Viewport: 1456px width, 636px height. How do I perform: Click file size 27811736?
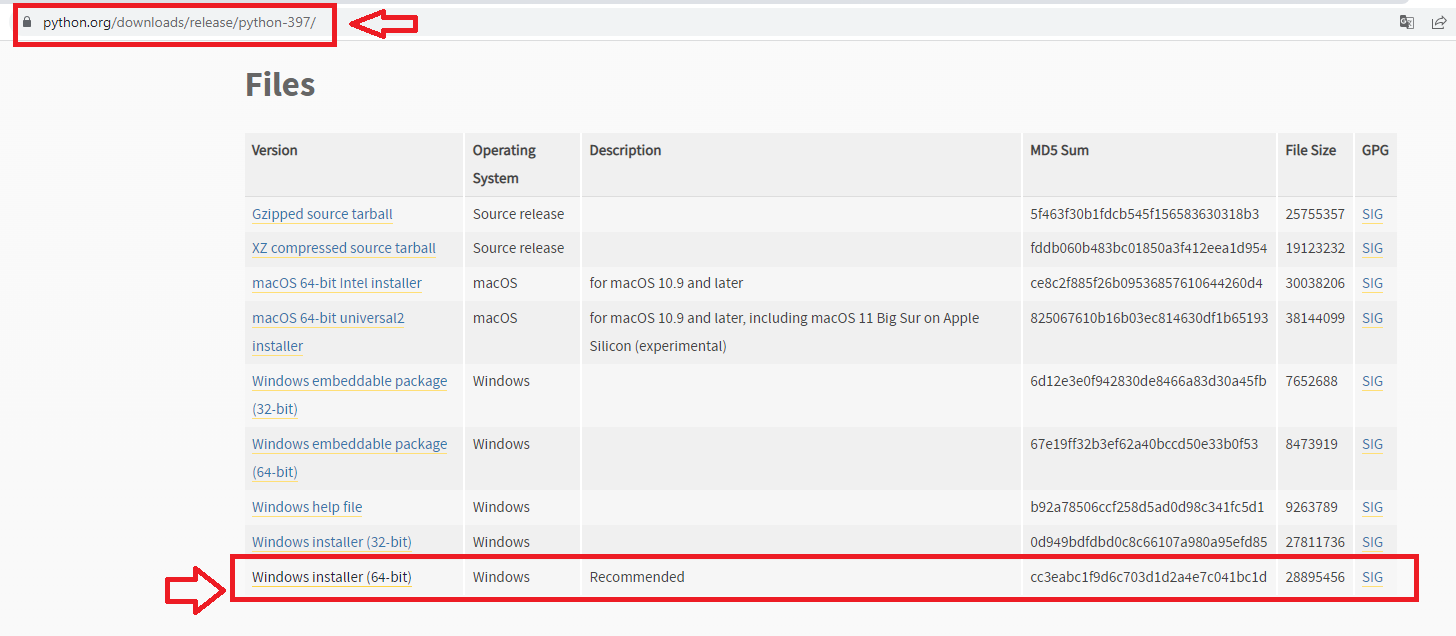pos(1315,542)
